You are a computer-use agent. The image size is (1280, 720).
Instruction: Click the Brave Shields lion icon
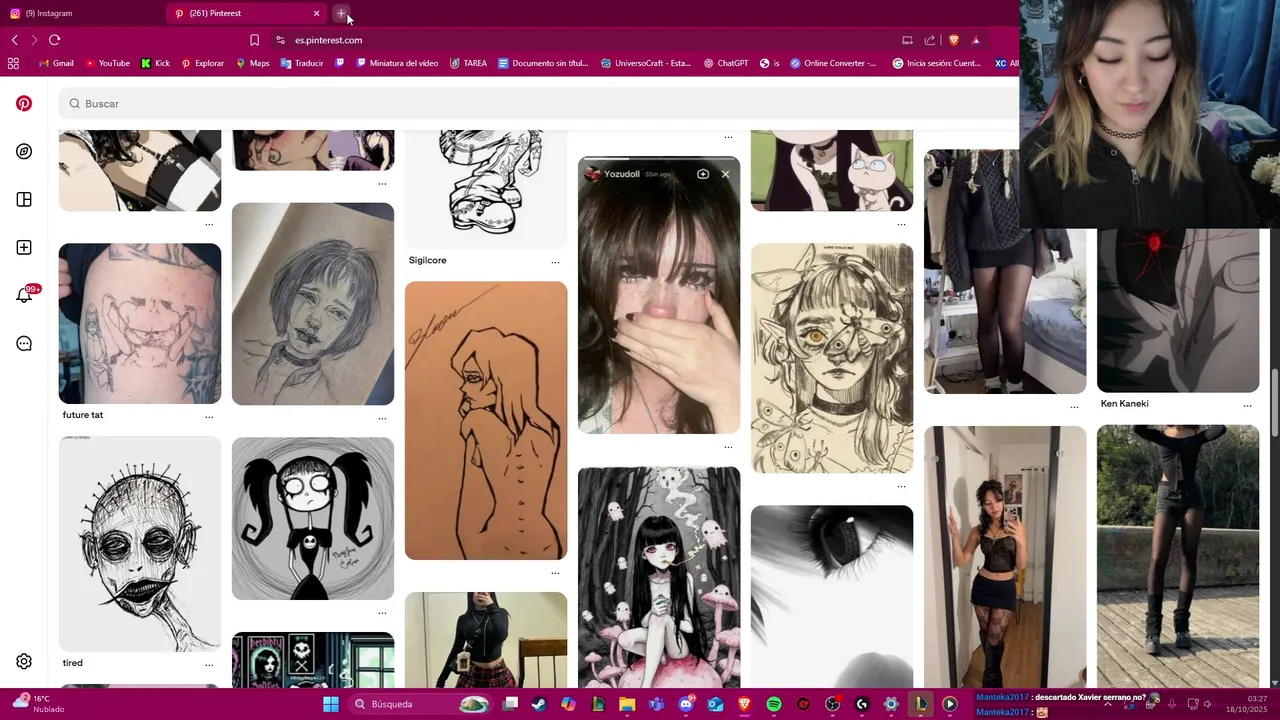953,40
